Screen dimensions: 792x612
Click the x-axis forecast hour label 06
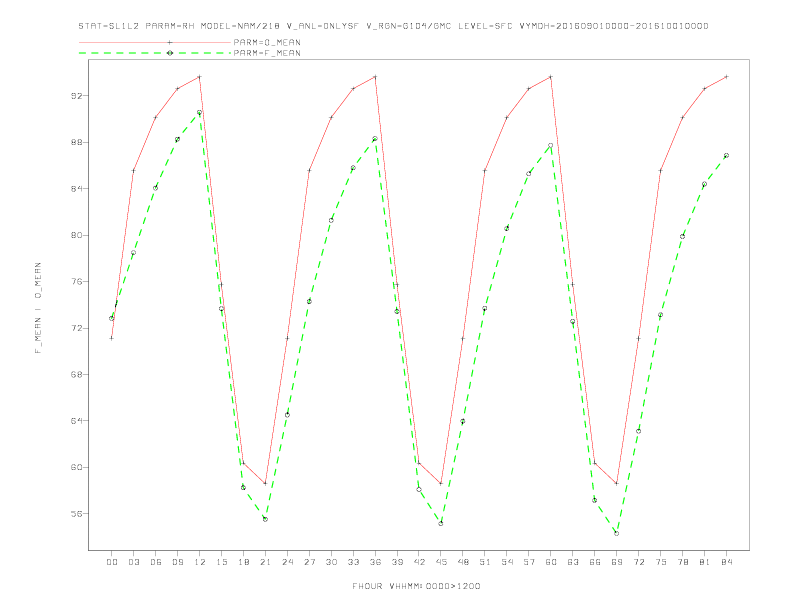coord(156,562)
